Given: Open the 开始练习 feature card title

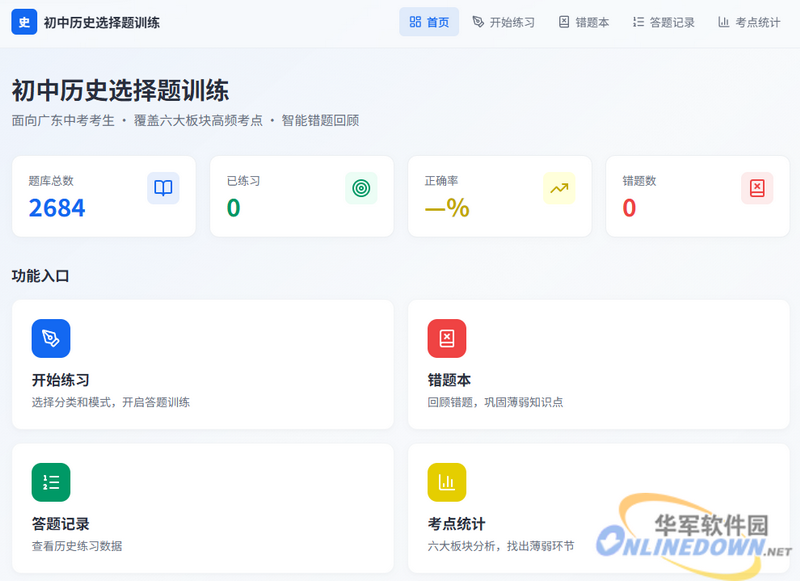Looking at the screenshot, I should pos(61,380).
